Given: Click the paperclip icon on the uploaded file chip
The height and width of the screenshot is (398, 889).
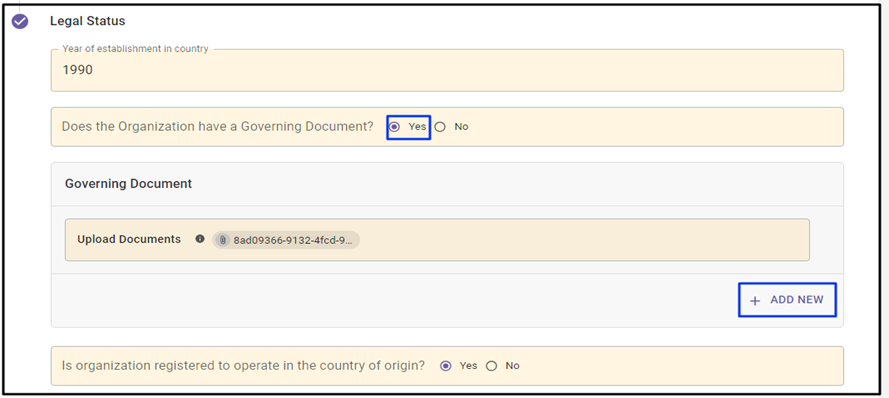Looking at the screenshot, I should 223,240.
